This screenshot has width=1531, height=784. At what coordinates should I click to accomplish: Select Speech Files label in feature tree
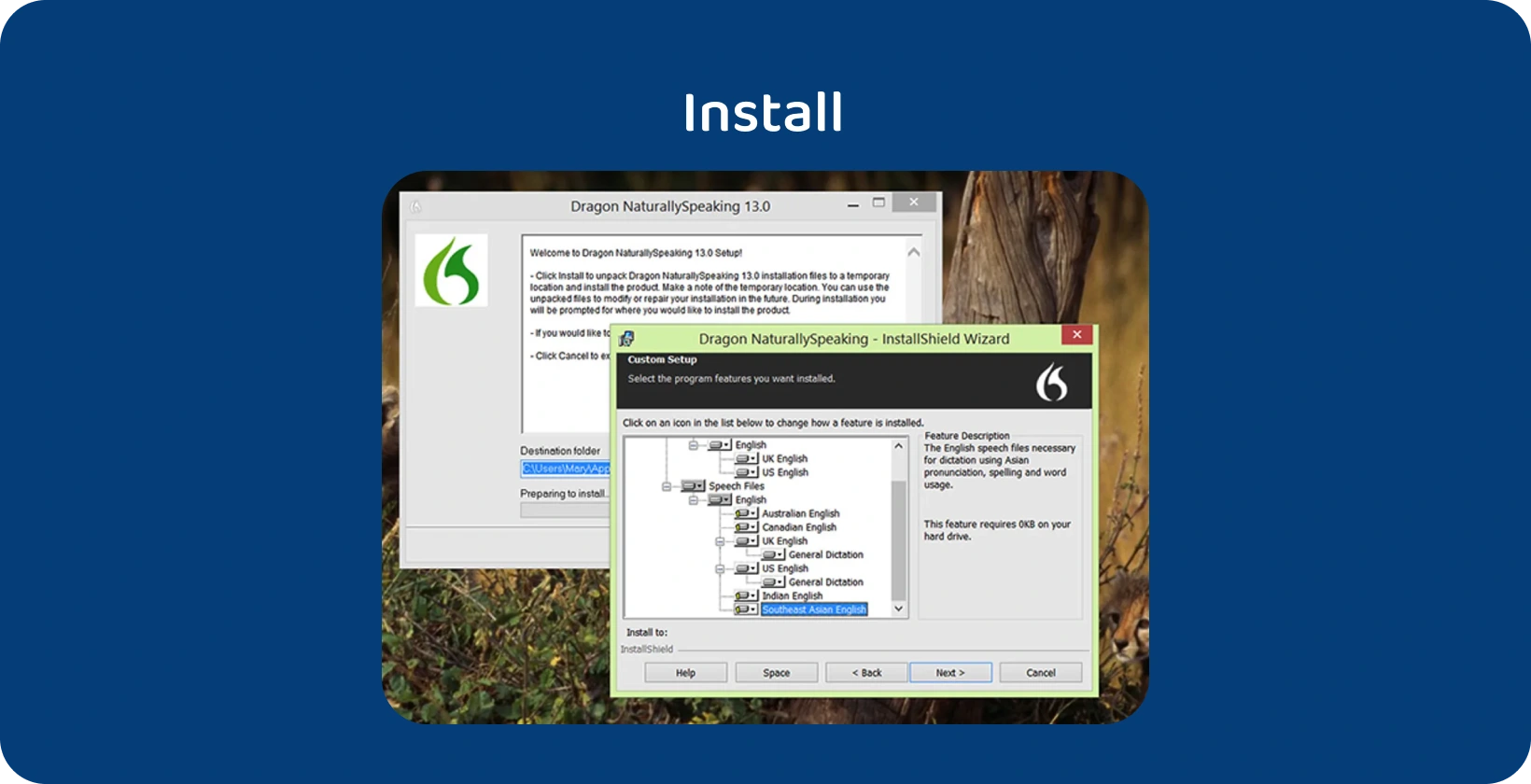pos(737,486)
